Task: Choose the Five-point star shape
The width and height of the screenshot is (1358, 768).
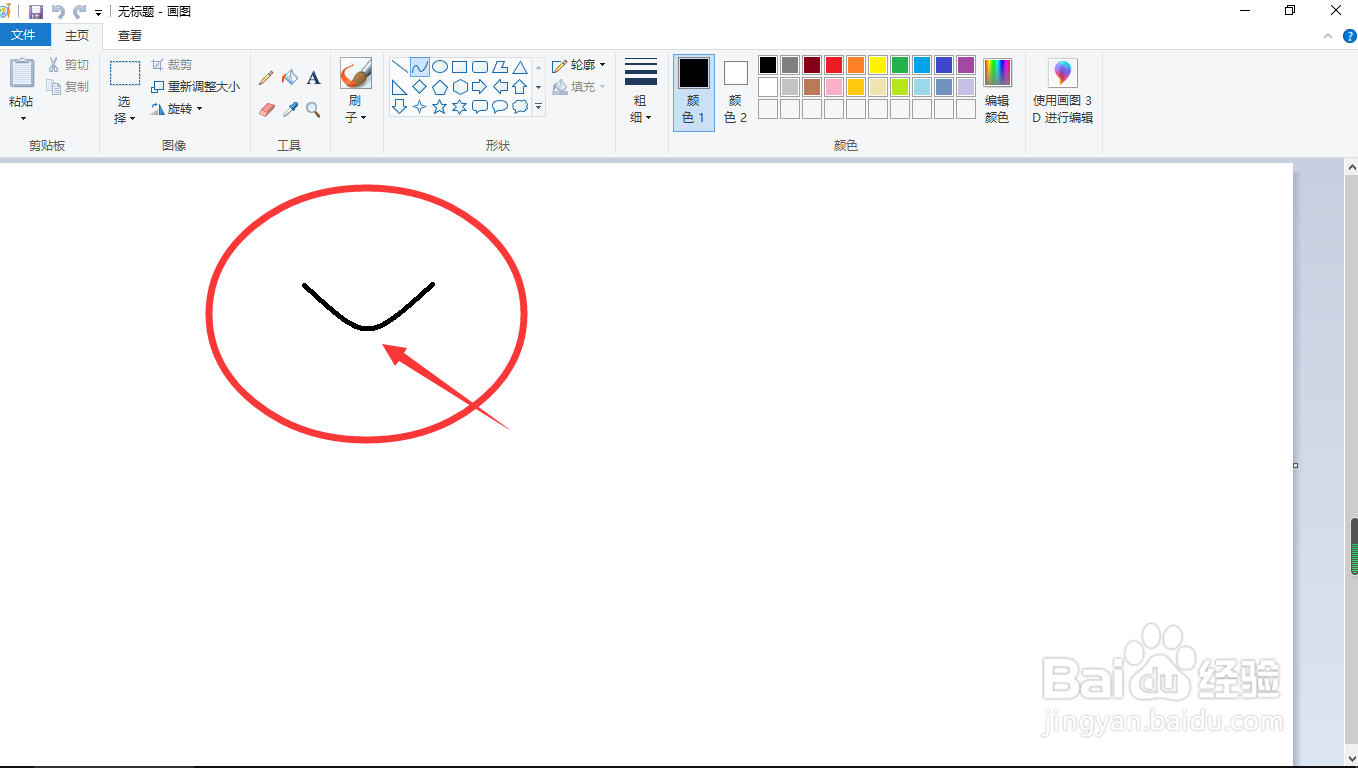Action: 439,107
